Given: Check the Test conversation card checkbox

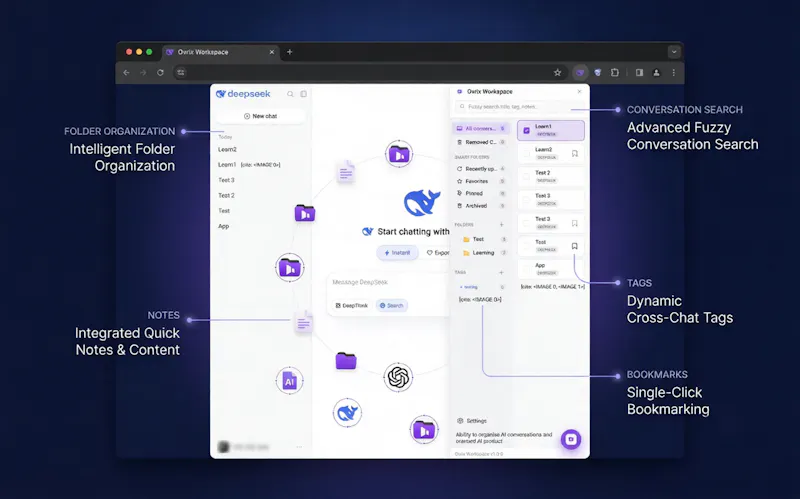Looking at the screenshot, I should (x=527, y=246).
